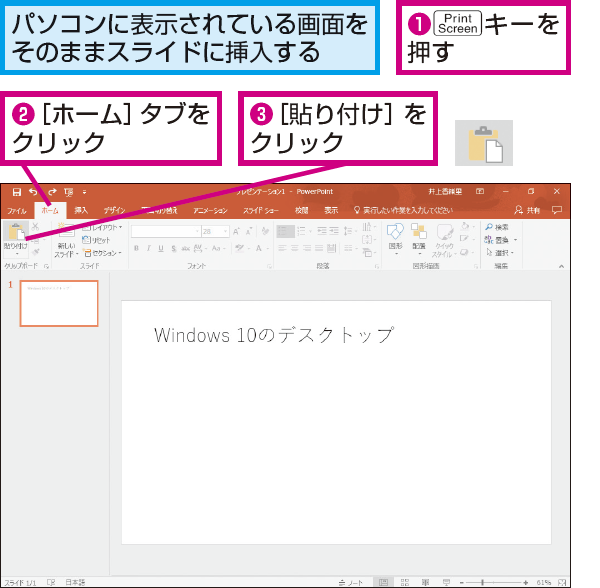Switch to the スライドショー (Slide Show) tab
This screenshot has height=588, width=600.
(x=261, y=210)
